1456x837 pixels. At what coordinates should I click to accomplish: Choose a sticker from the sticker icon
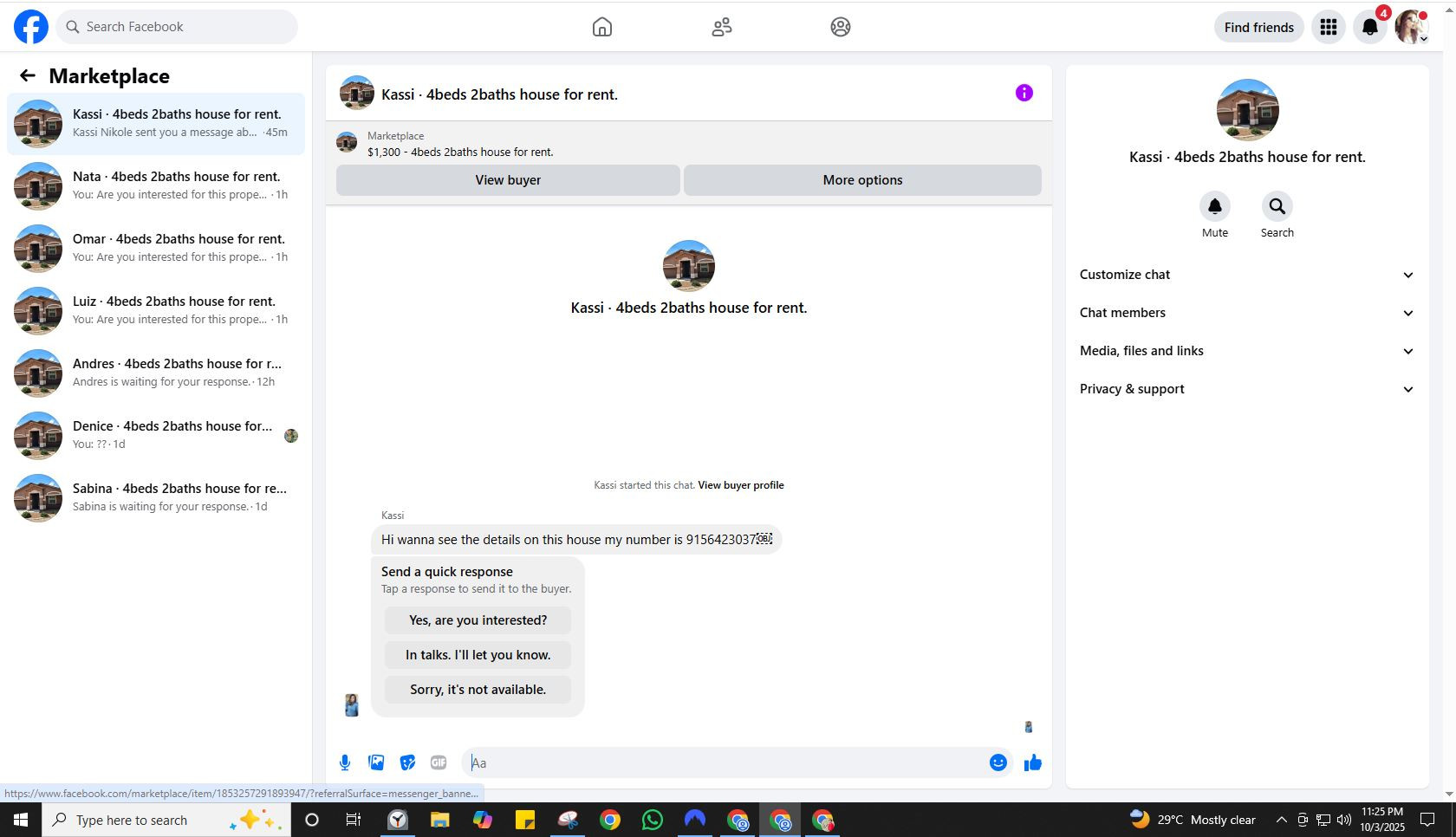pos(407,762)
